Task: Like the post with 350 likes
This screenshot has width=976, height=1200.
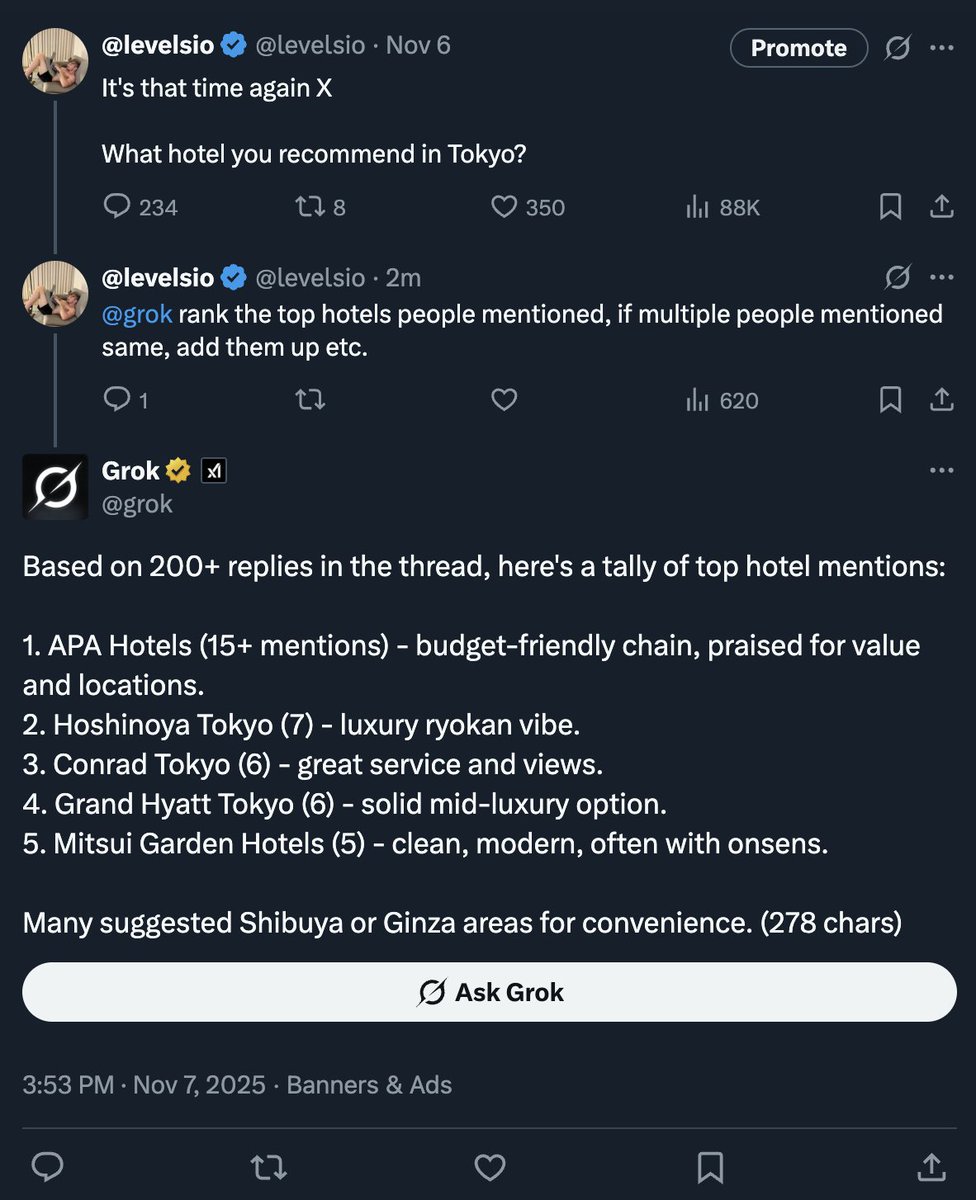Action: point(504,207)
